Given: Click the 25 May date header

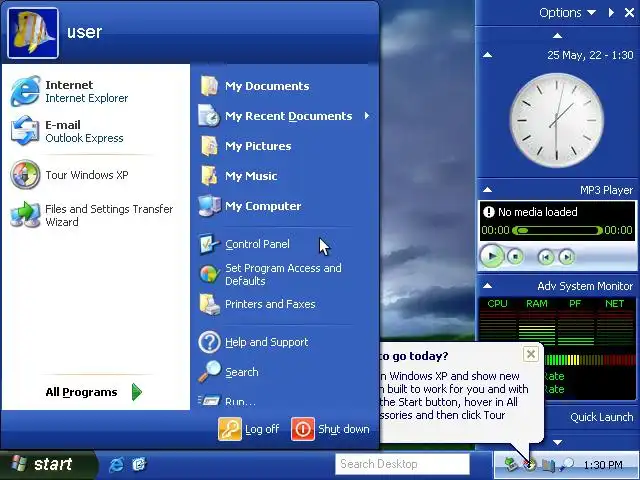Looking at the screenshot, I should pyautogui.click(x=590, y=55).
